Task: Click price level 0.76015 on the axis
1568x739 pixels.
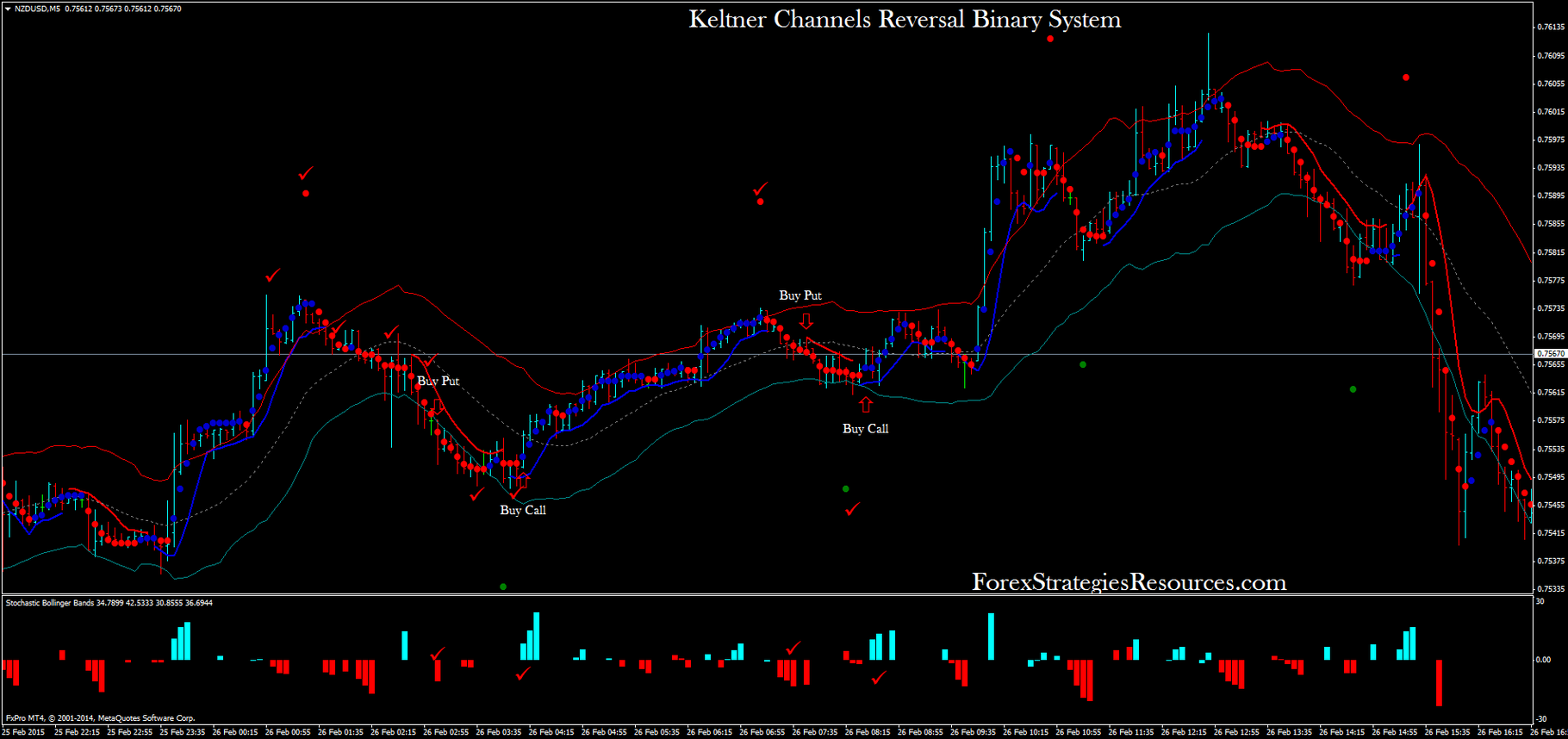Action: tap(1551, 112)
